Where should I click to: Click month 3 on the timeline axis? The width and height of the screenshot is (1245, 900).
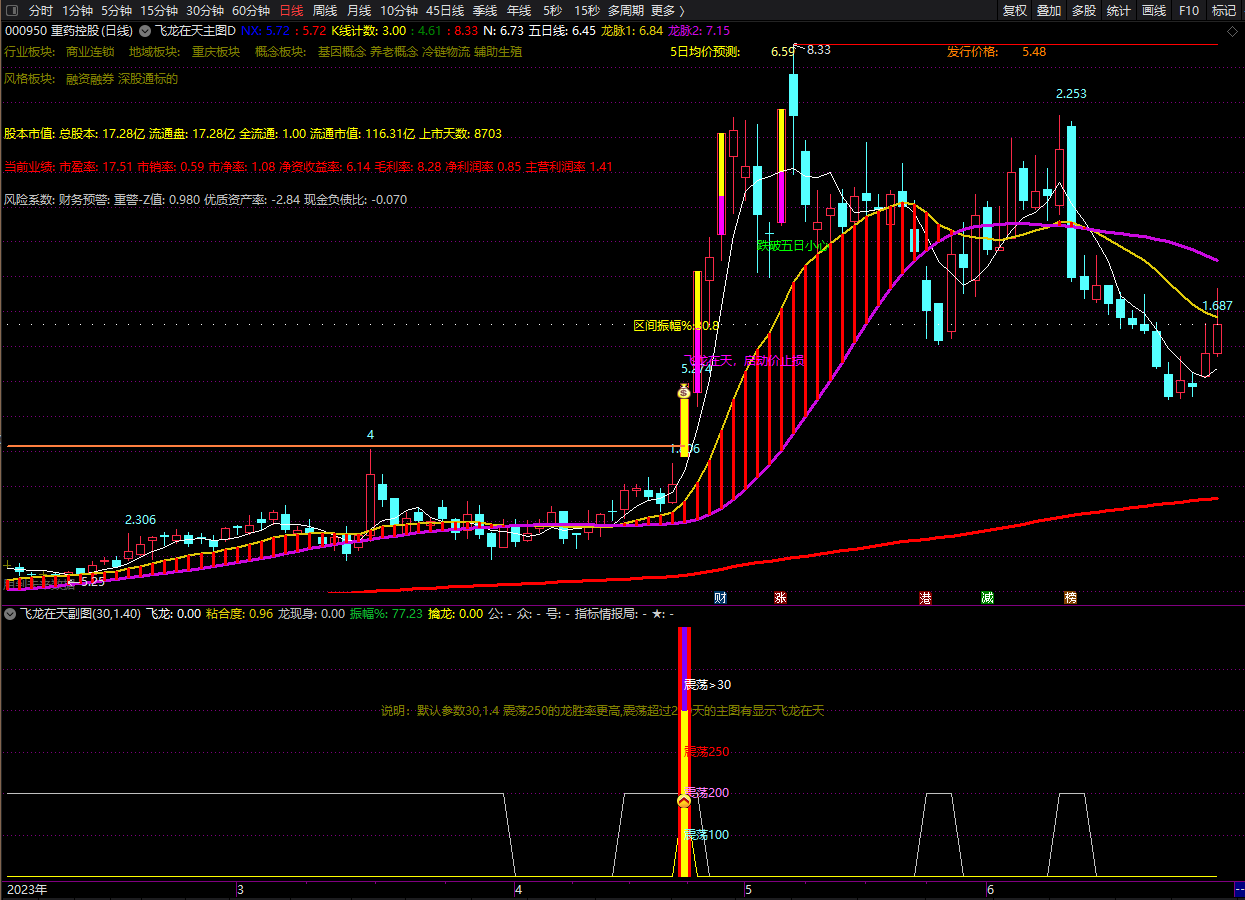tap(240, 889)
